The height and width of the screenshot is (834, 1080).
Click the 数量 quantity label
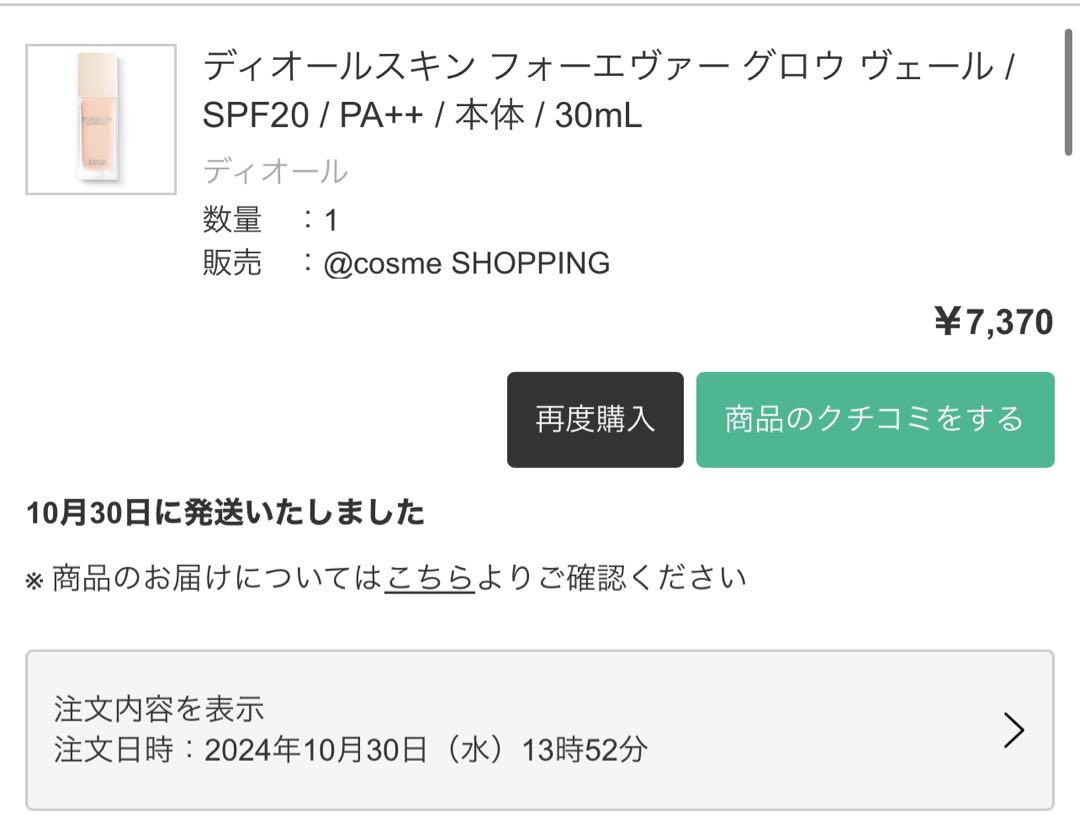click(232, 220)
